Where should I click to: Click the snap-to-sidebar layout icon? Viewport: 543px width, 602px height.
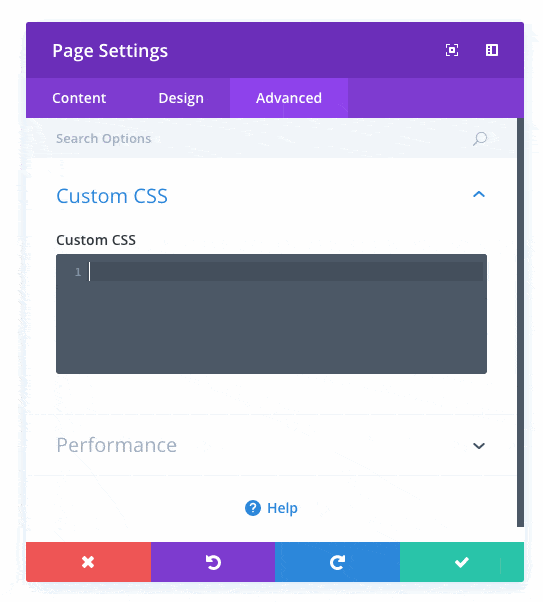(x=492, y=50)
